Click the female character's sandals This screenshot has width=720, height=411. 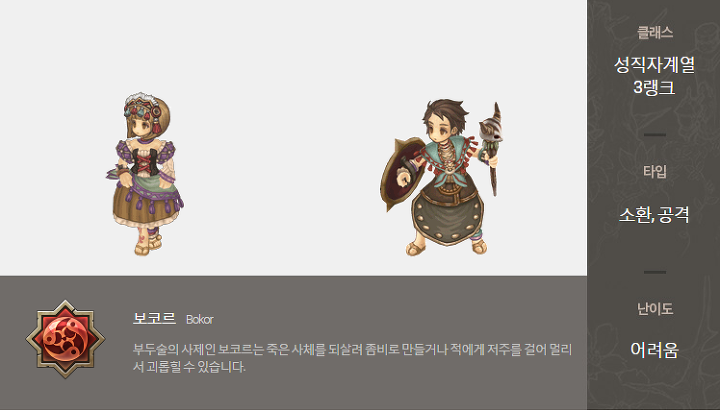(148, 245)
